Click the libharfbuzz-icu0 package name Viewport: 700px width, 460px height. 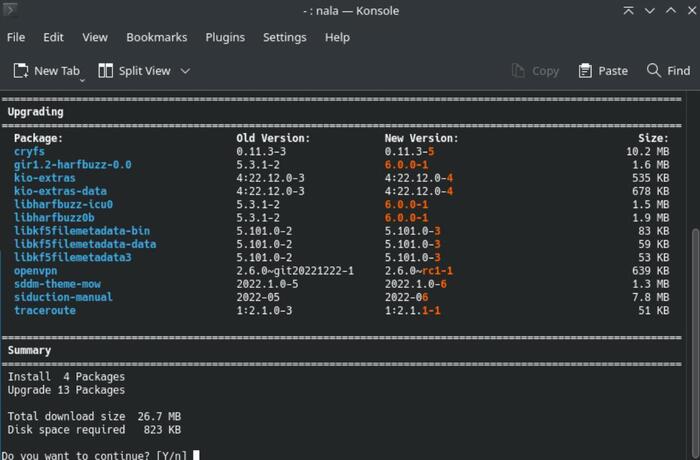[x=63, y=205]
